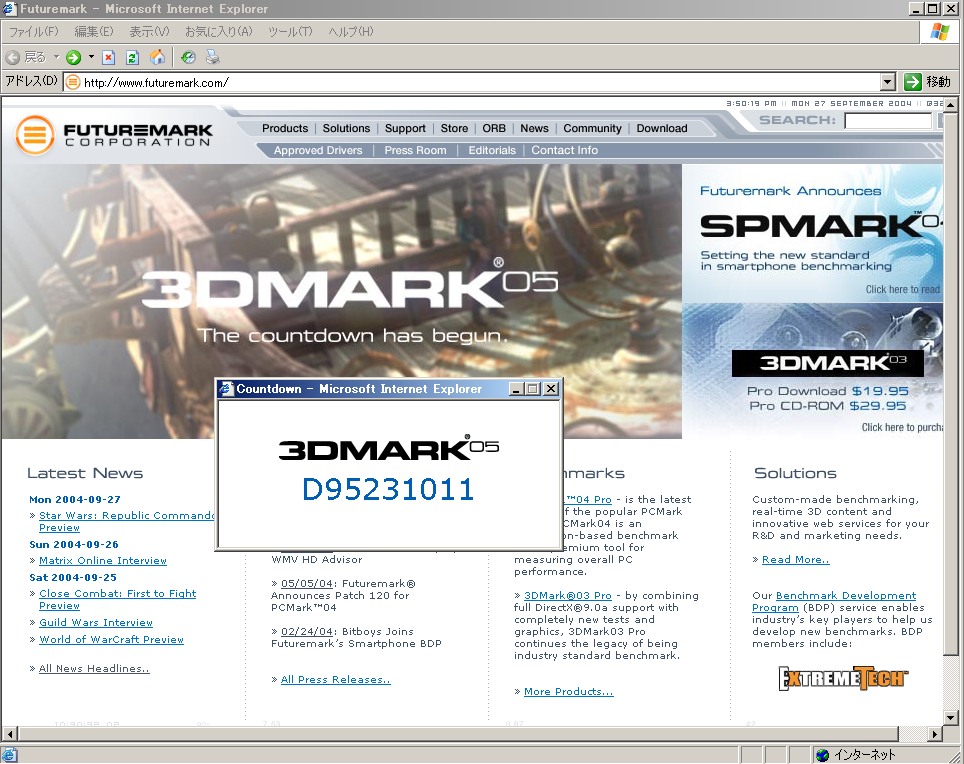Open the Products navigation tab
Screen dimensions: 964x764
tap(285, 128)
